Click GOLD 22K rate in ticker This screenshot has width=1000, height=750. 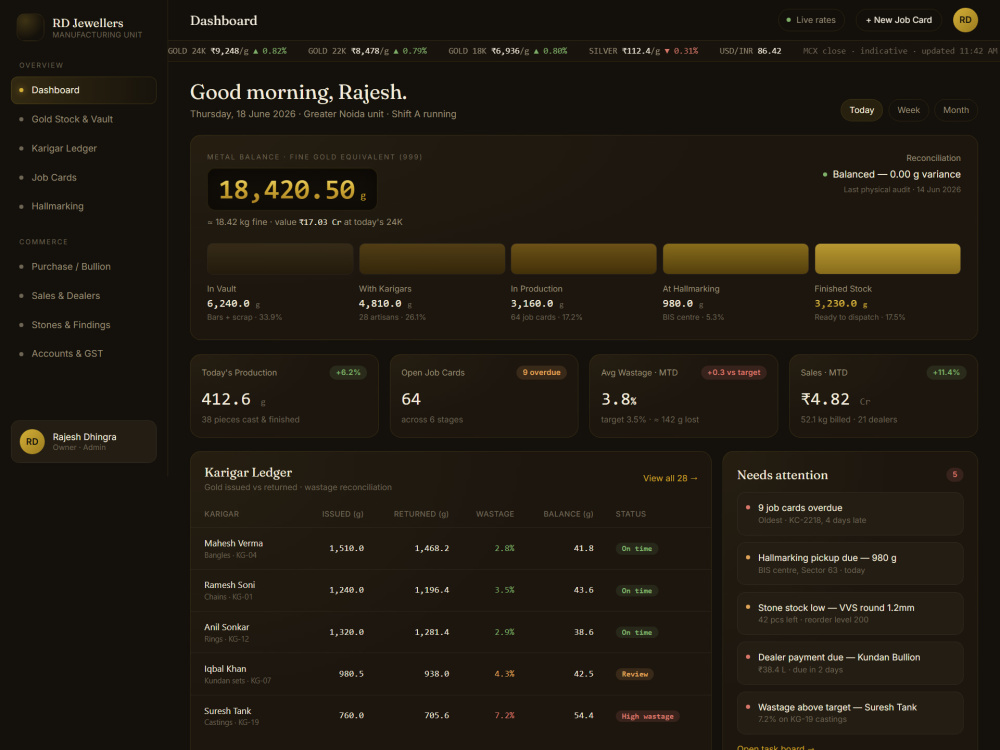point(367,51)
